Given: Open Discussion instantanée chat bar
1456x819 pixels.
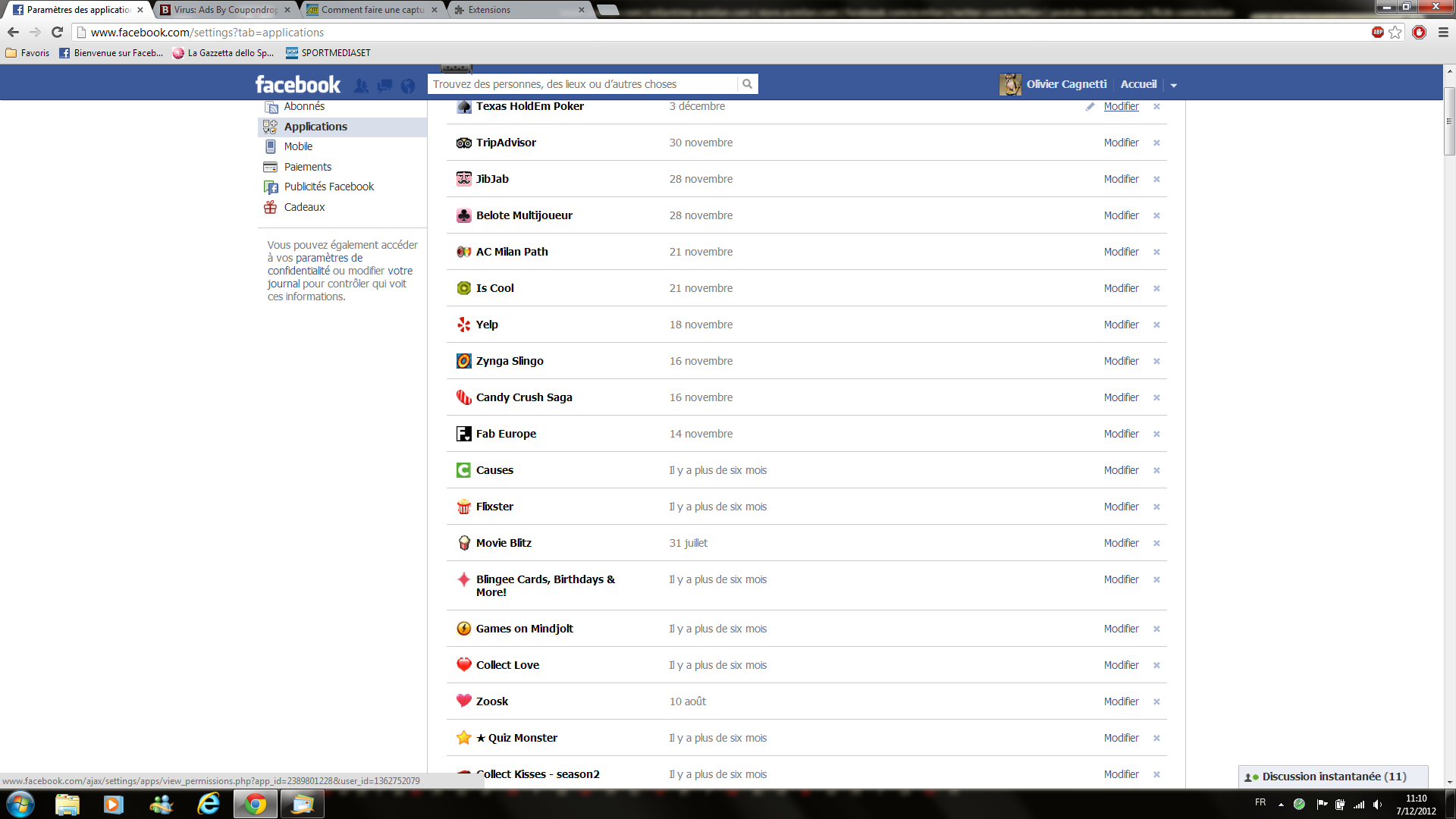Looking at the screenshot, I should point(1333,777).
